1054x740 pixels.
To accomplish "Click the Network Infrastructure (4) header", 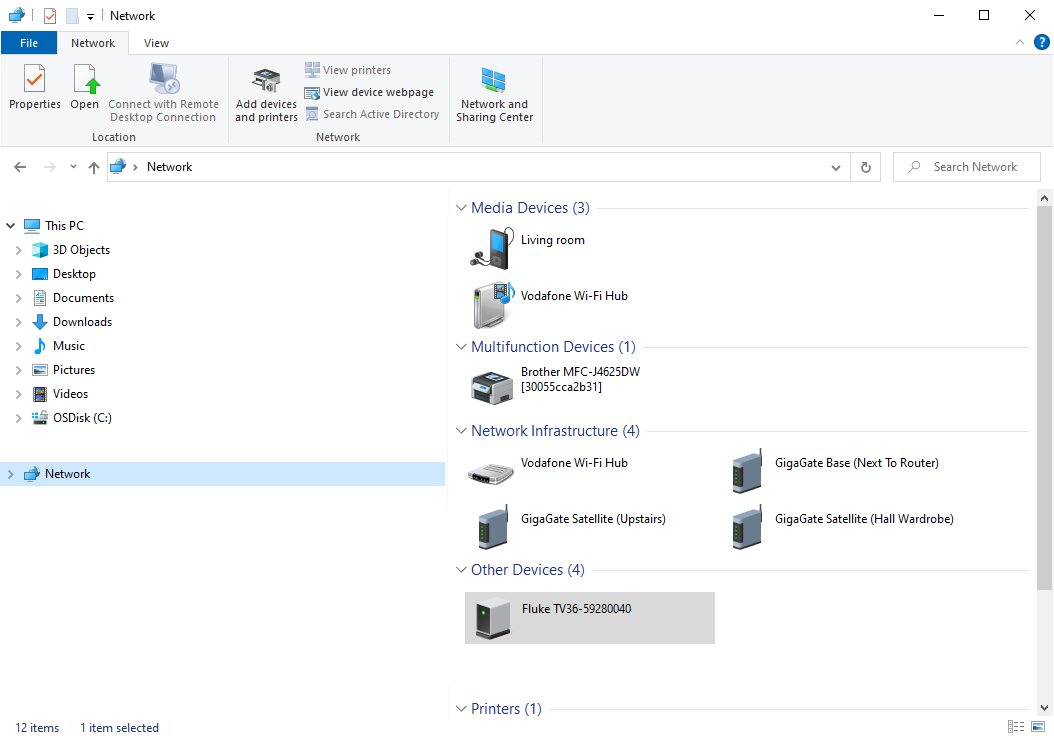I will tap(555, 431).
